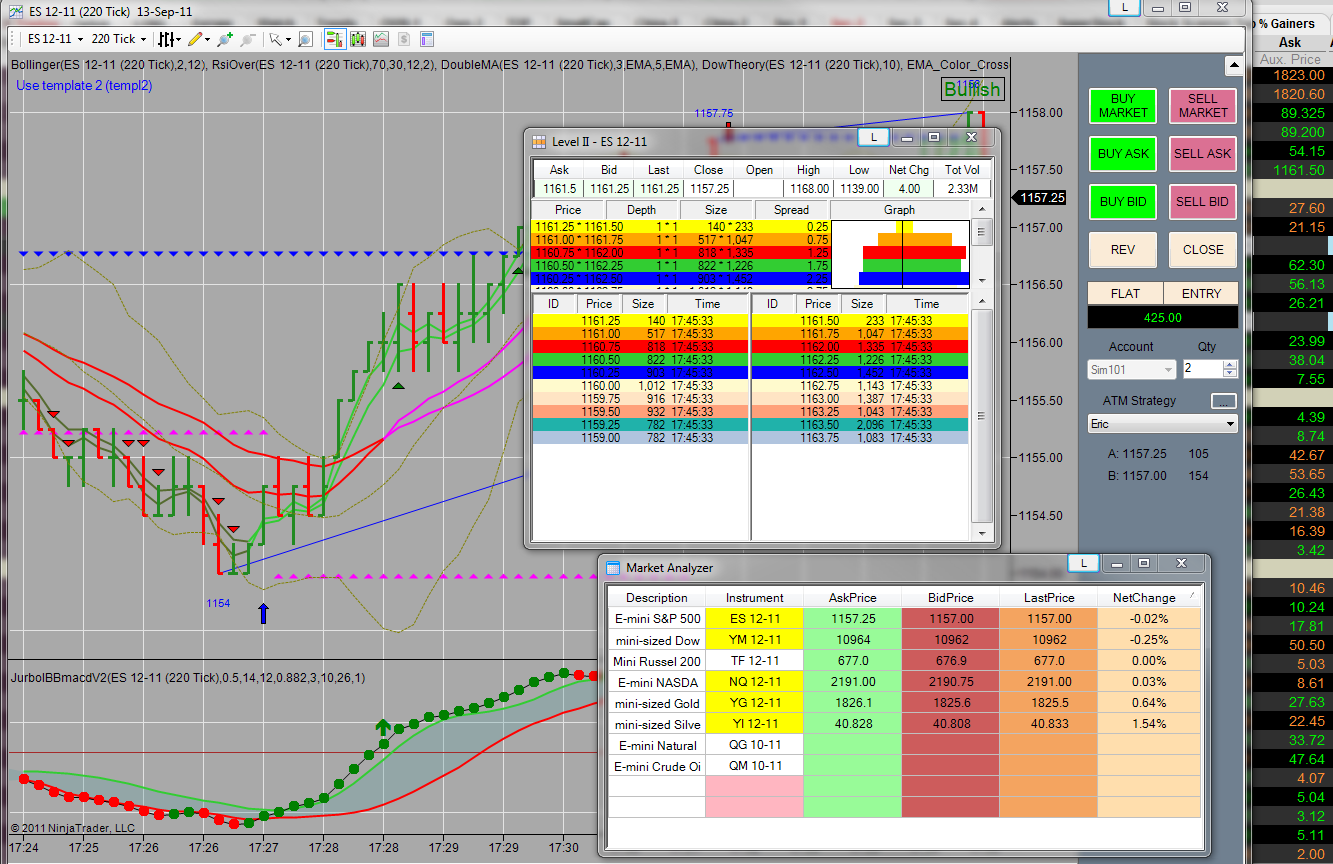Click the CLOSE position button
1333x864 pixels.
[1203, 250]
